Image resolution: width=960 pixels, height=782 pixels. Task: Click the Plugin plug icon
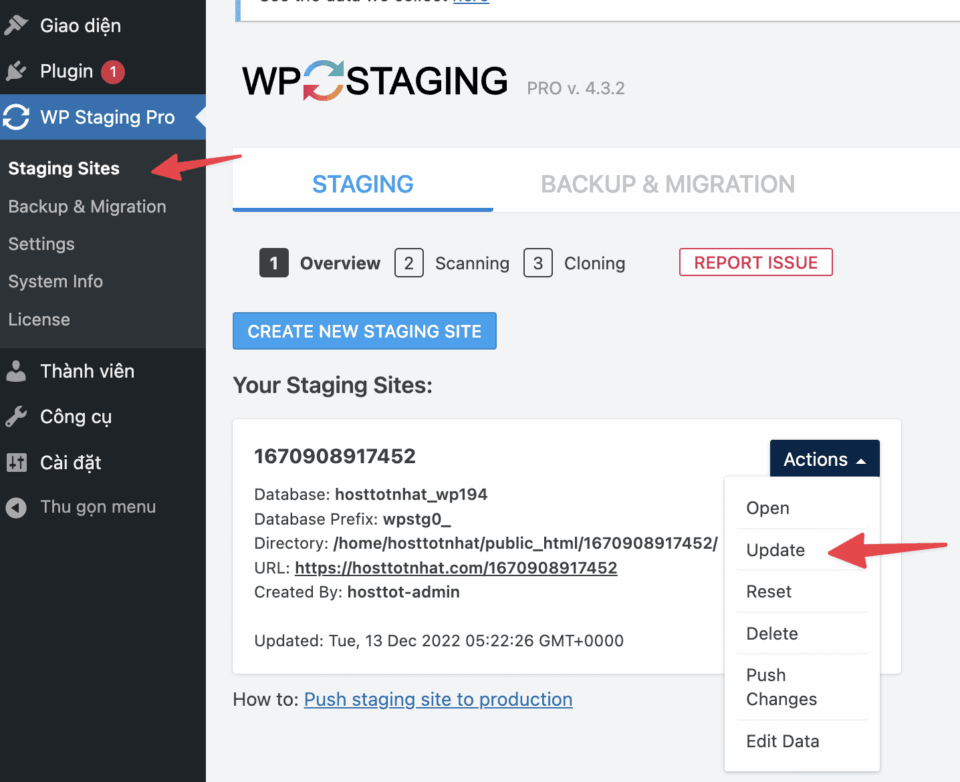coord(16,71)
